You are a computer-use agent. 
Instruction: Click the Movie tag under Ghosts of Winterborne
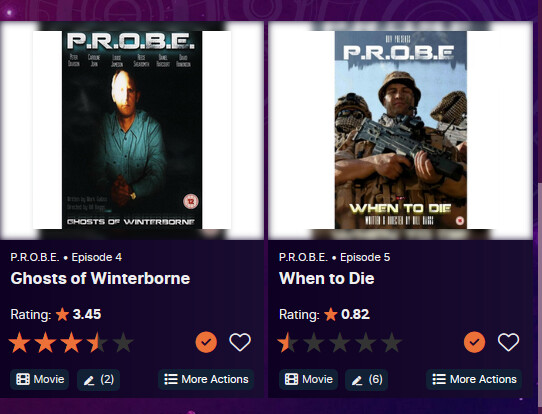40,379
